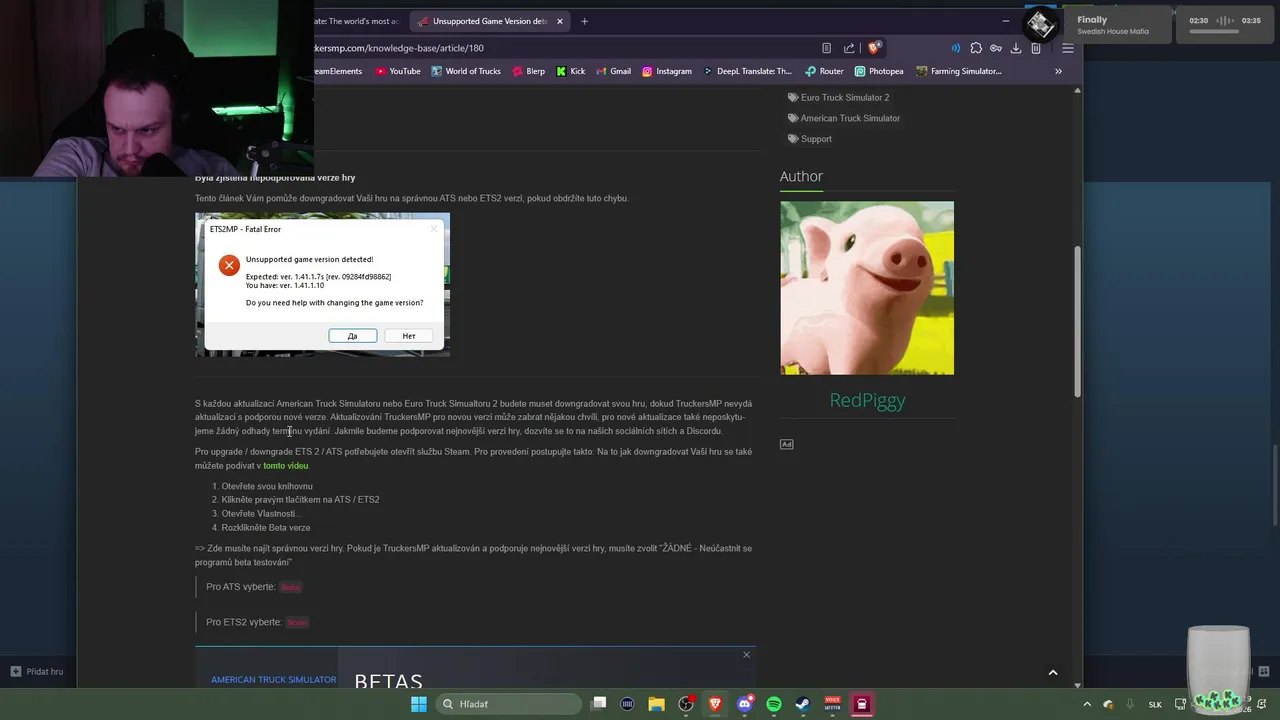Click the tab audio indicator icon in toolbar
Image resolution: width=1280 pixels, height=720 pixels.
[955, 48]
